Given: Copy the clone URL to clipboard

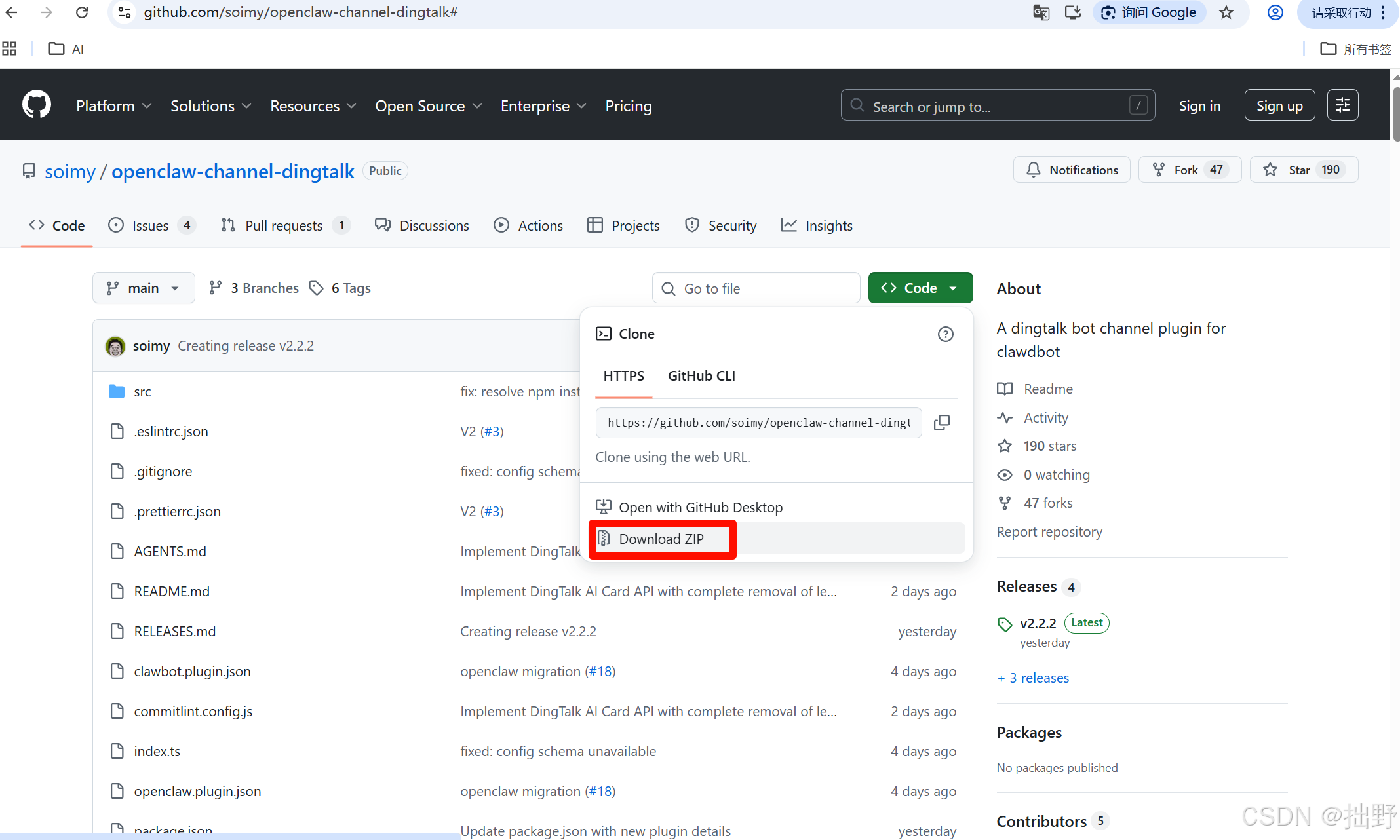Looking at the screenshot, I should (942, 423).
